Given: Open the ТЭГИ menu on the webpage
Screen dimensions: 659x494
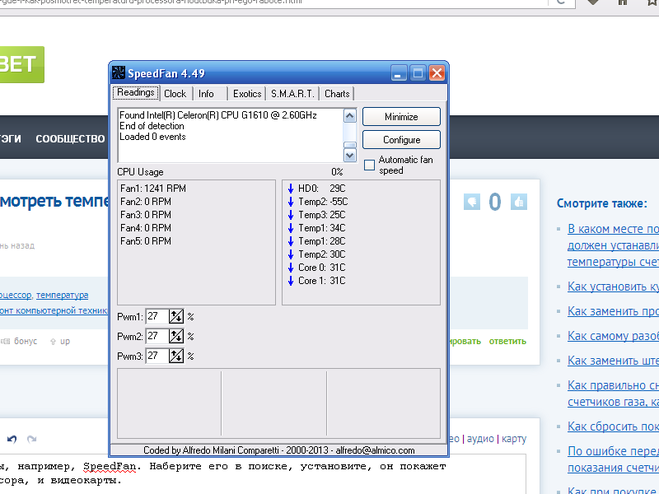Looking at the screenshot, I should (11, 139).
